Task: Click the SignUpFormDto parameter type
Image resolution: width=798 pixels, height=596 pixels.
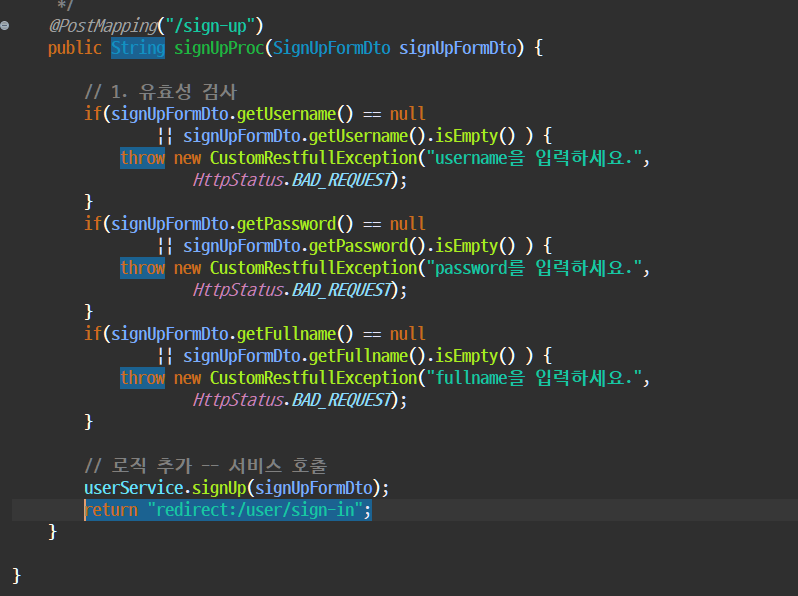Action: (331, 48)
